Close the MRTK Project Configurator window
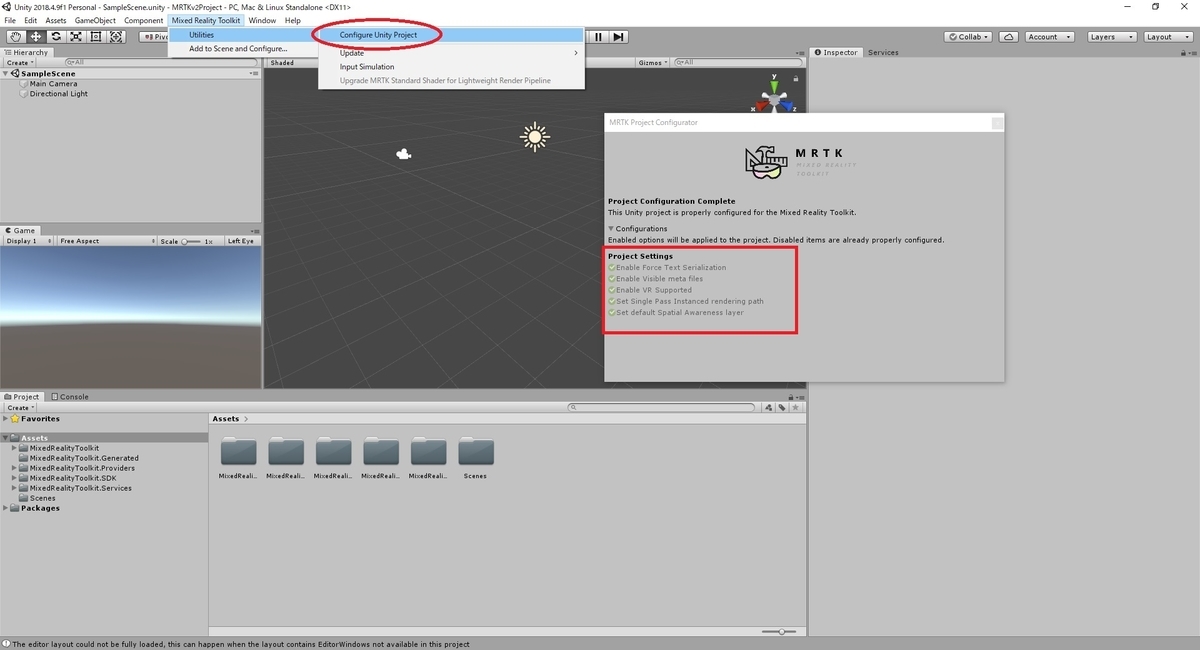 pyautogui.click(x=997, y=123)
